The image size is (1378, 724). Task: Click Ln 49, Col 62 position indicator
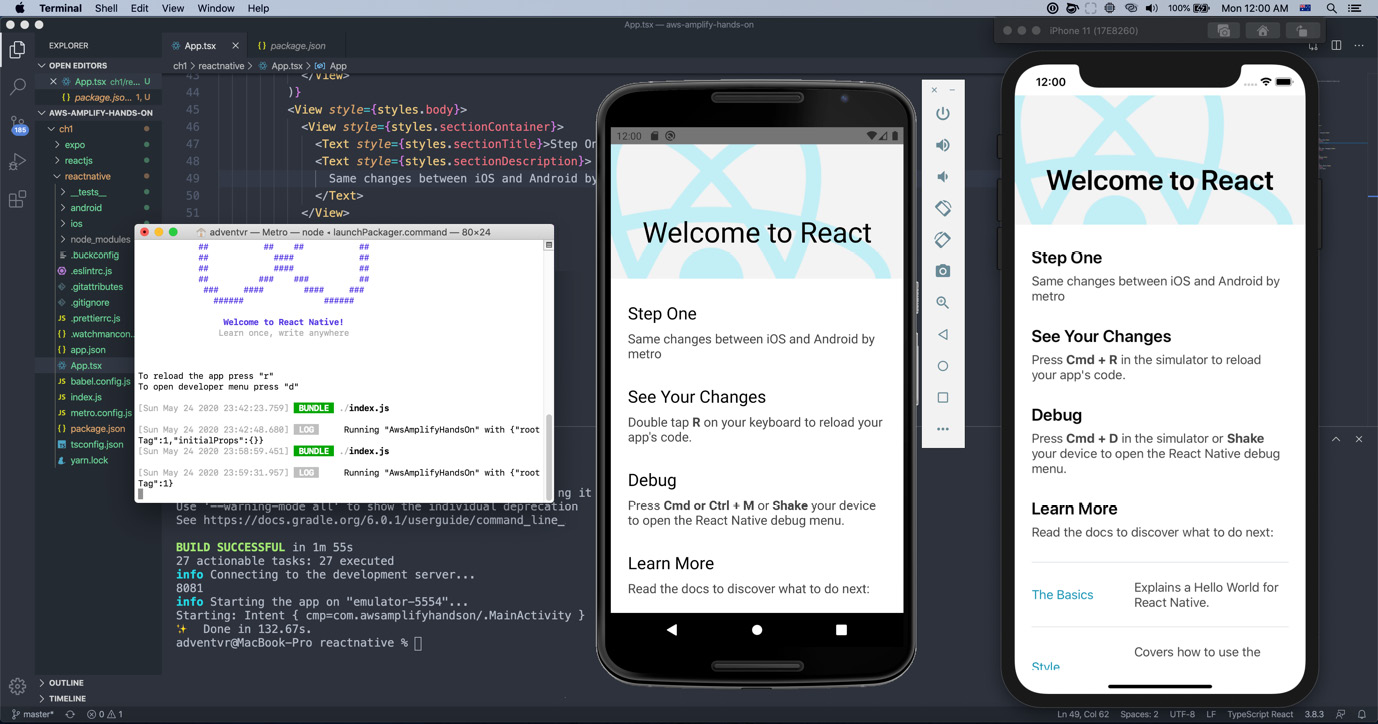(x=1083, y=714)
